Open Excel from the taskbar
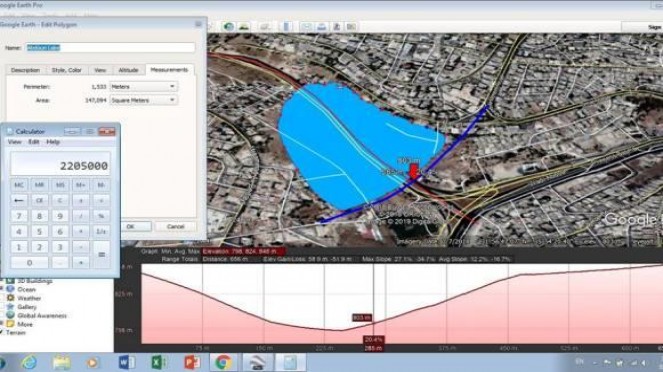 [x=159, y=362]
